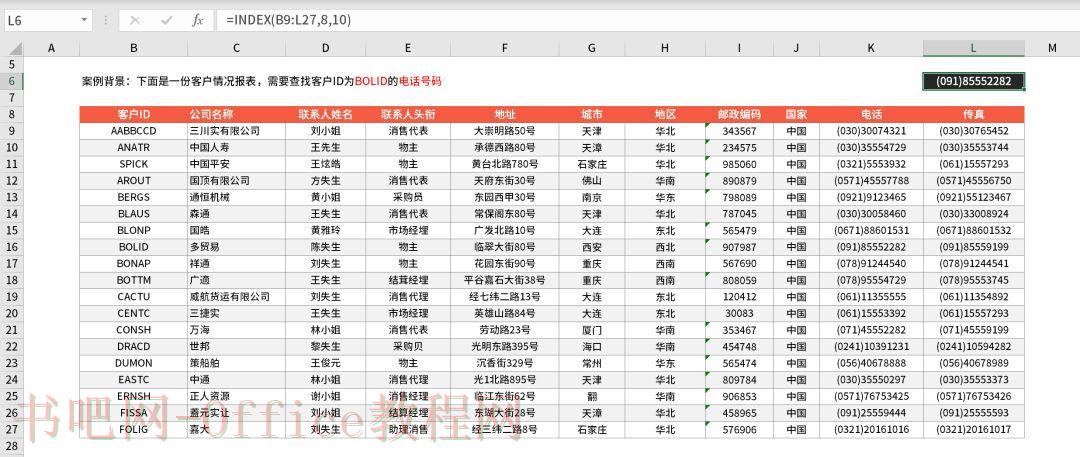This screenshot has width=1080, height=457.
Task: Select cell with 多贸易
Action: [x=236, y=247]
